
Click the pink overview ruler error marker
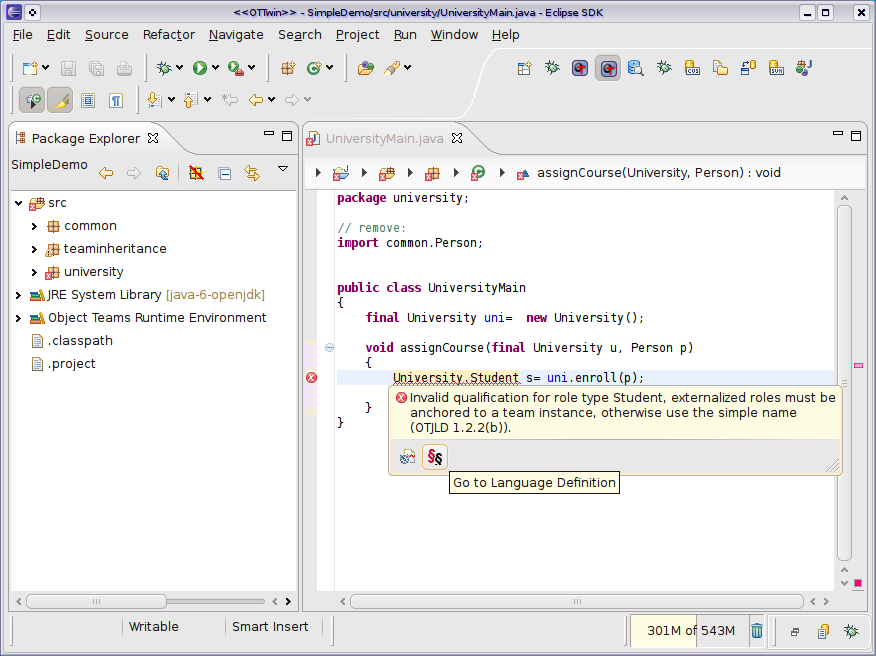point(859,365)
